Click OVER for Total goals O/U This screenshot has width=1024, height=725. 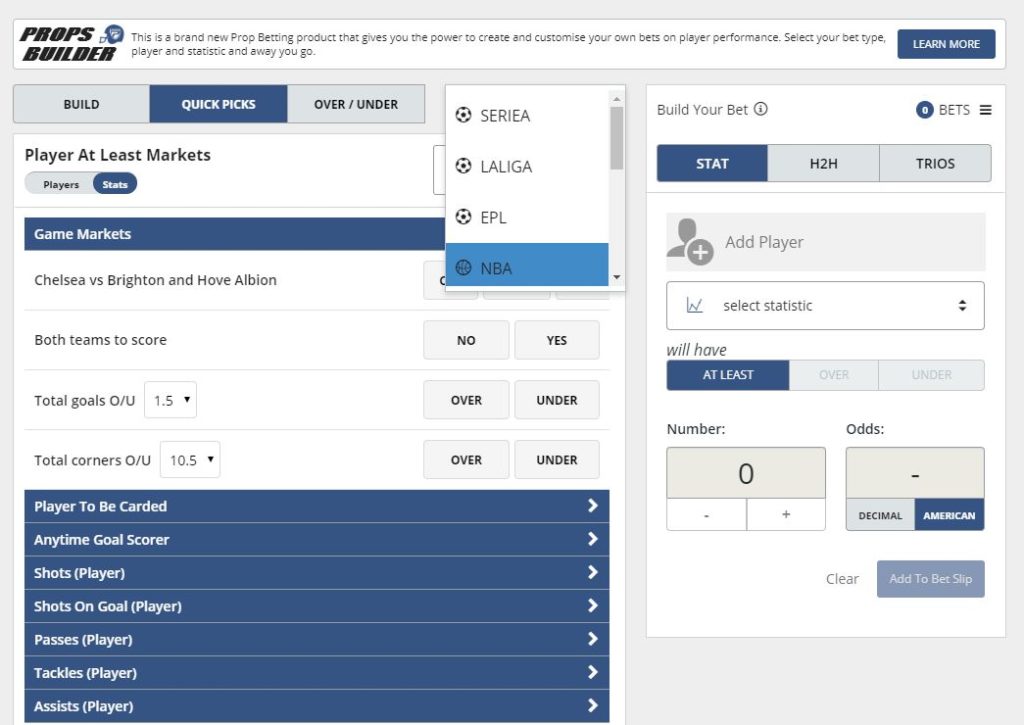(466, 400)
